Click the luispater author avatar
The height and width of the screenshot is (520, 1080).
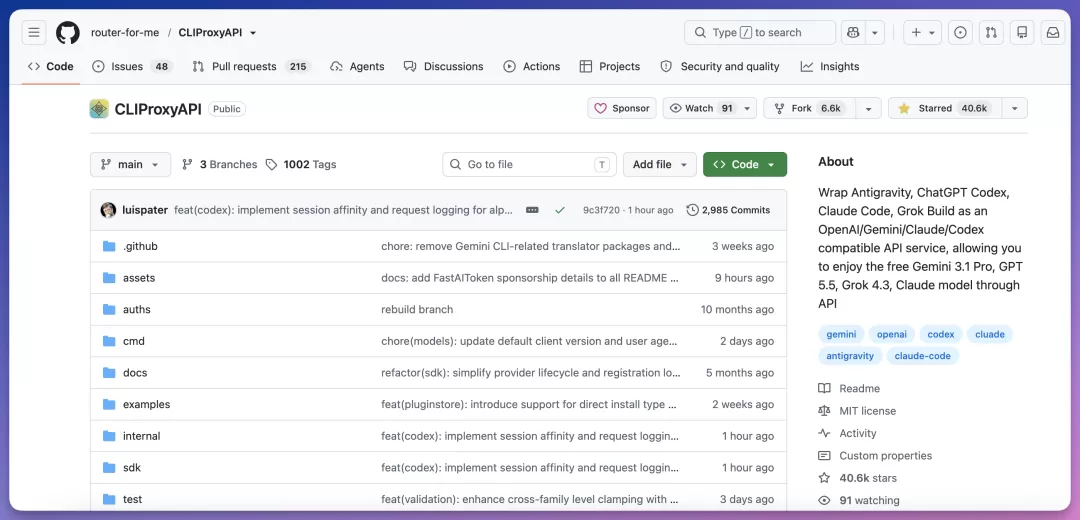click(108, 210)
